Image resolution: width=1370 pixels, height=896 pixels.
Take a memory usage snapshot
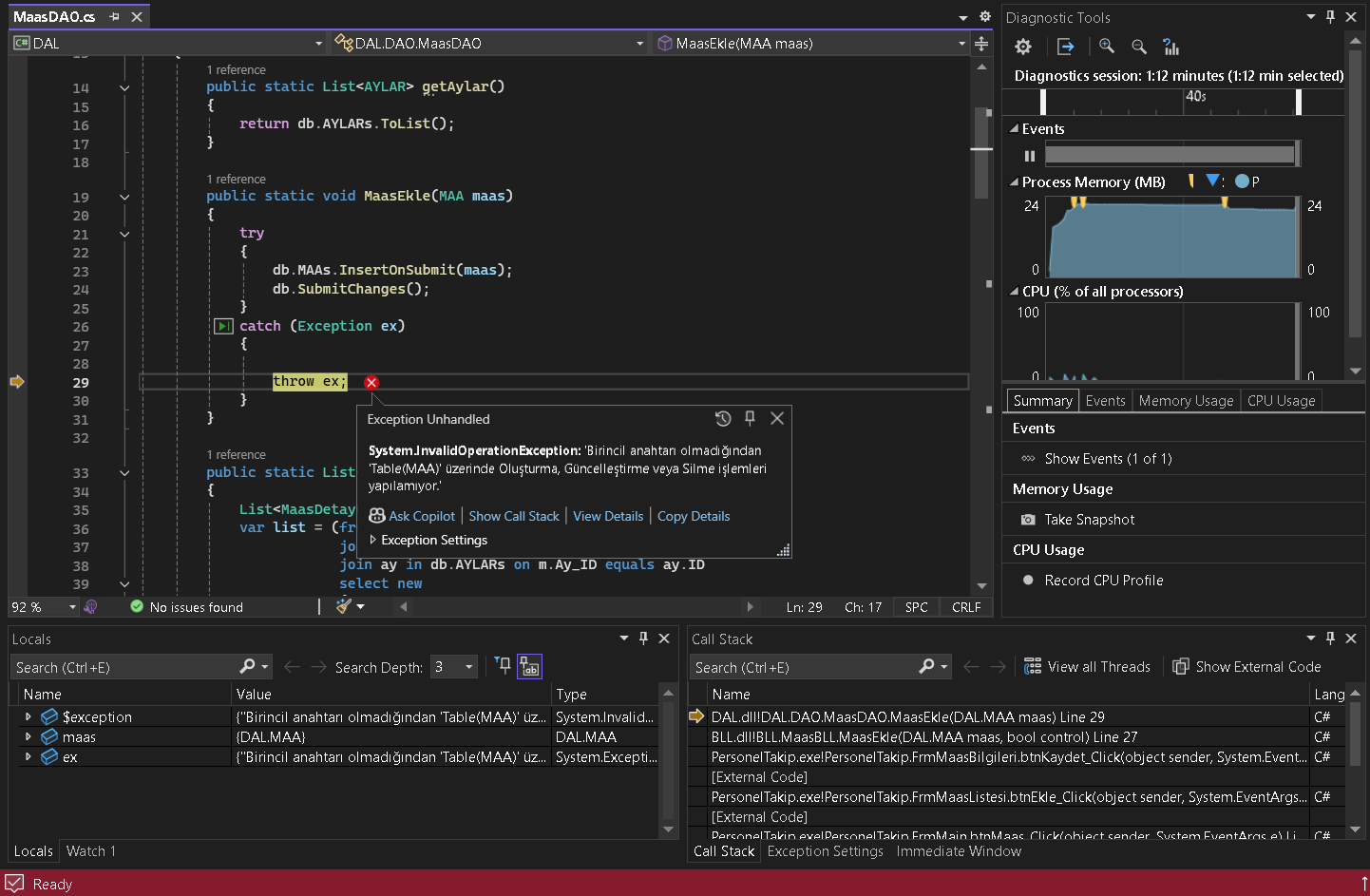(x=1089, y=520)
